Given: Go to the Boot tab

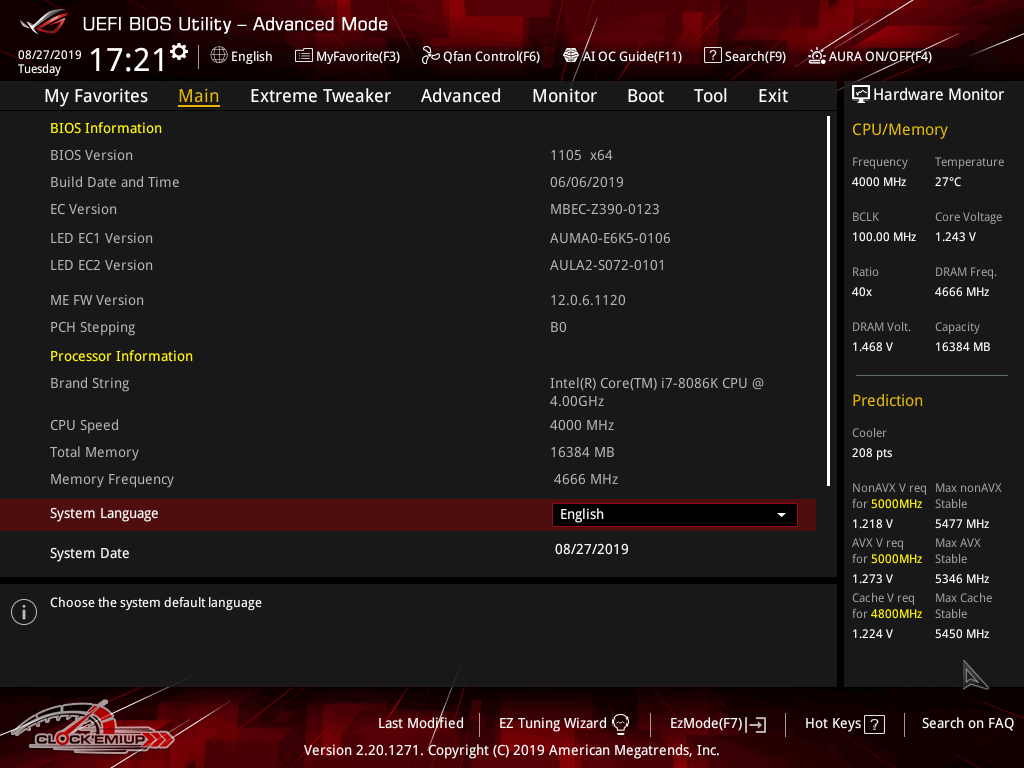Looking at the screenshot, I should coord(645,96).
